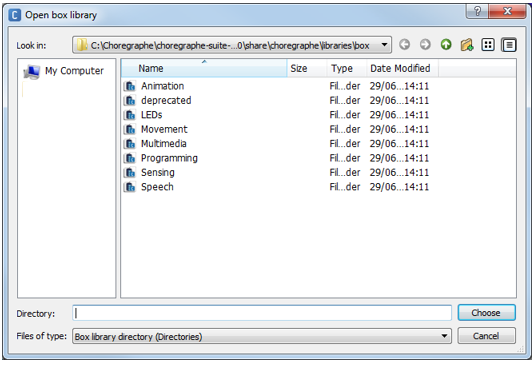The width and height of the screenshot is (532, 366).
Task: Click the Type cell of Animation row
Action: 345,86
